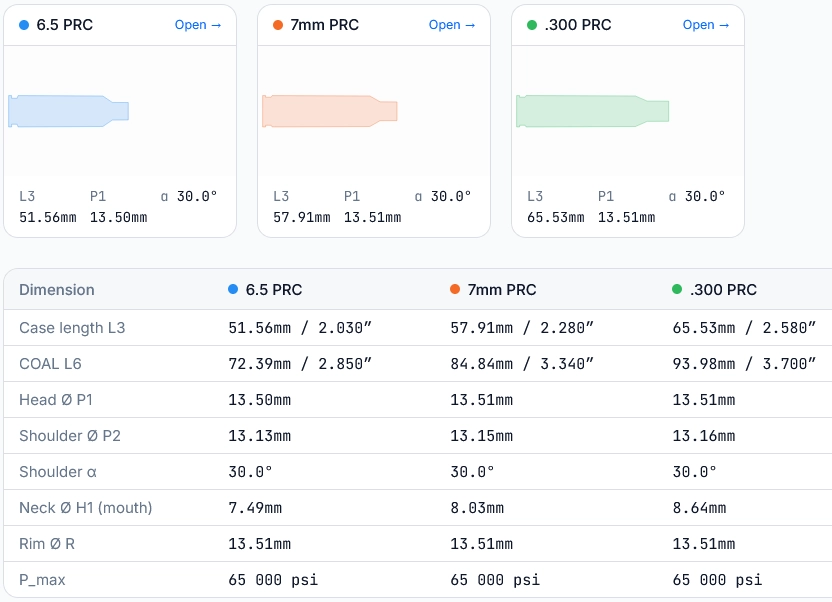Click the orange 7mm PRC case drawing
Image resolution: width=832 pixels, height=602 pixels.
[330, 111]
